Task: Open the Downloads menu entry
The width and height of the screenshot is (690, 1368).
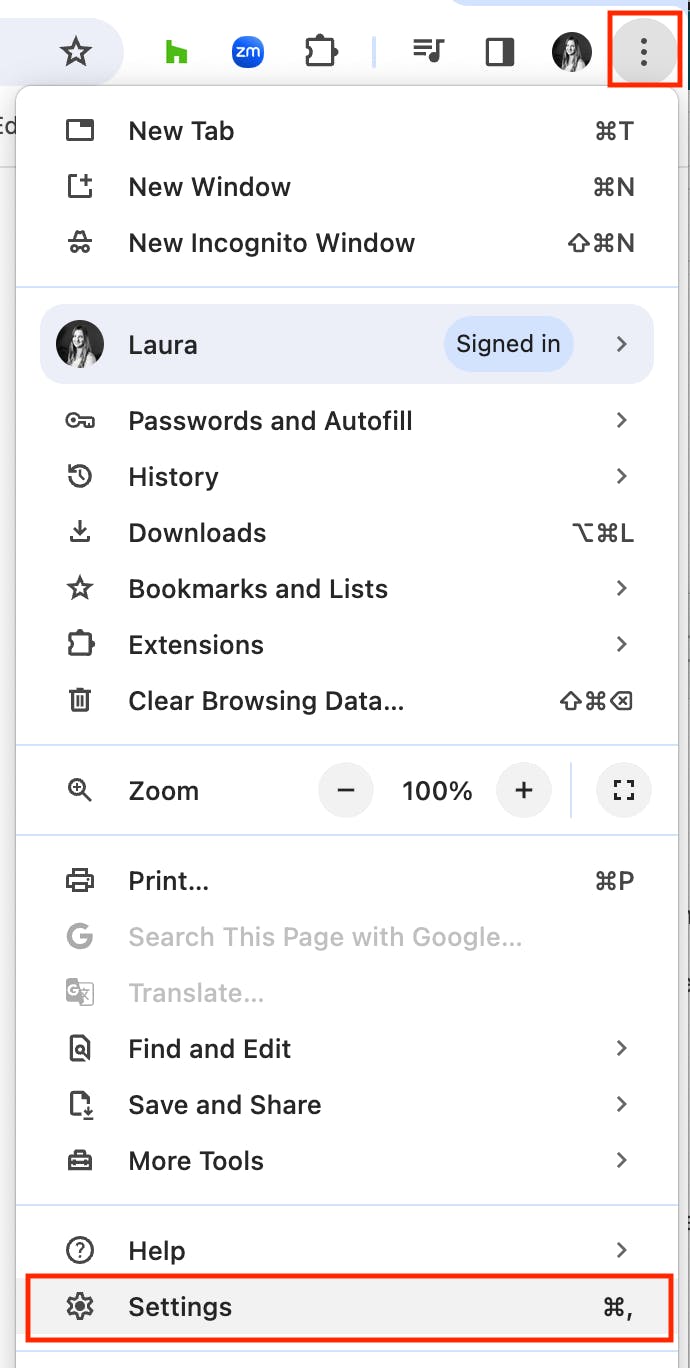Action: click(x=346, y=533)
